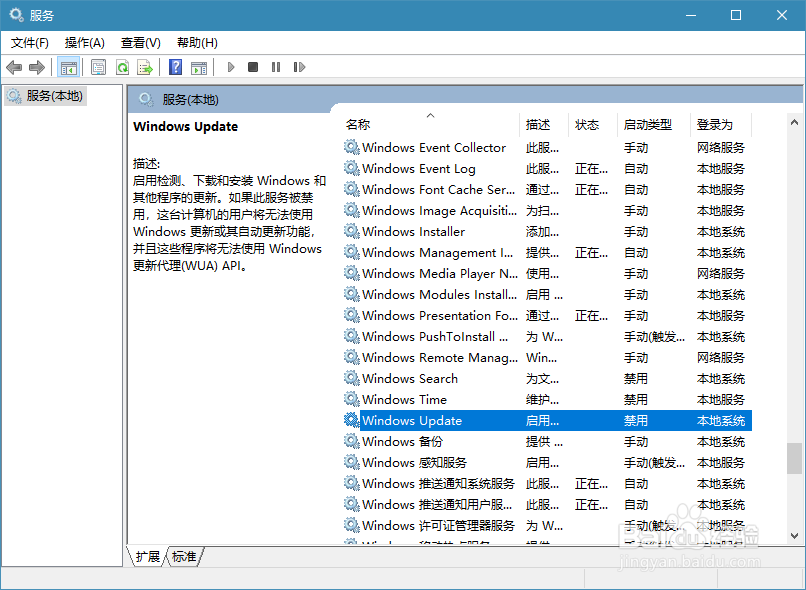Open the 查看(V) menu
Screen dimensions: 806x590
pyautogui.click(x=140, y=43)
